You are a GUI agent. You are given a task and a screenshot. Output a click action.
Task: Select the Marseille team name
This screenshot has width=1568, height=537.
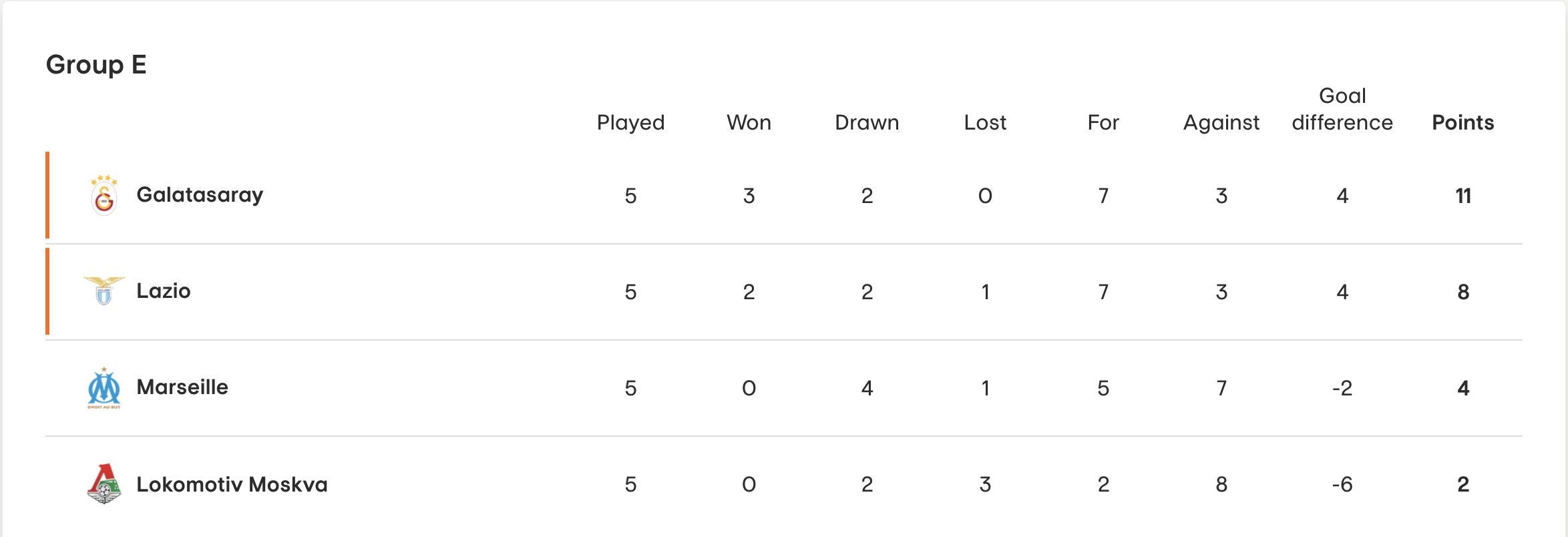[x=182, y=387]
